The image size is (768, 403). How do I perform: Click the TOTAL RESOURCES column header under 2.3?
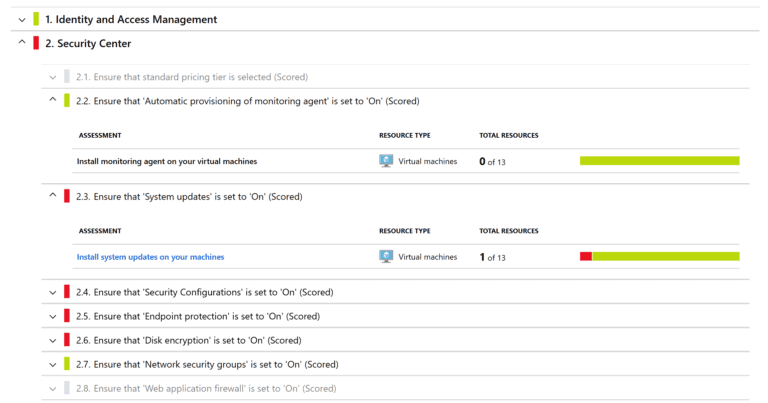click(x=508, y=231)
